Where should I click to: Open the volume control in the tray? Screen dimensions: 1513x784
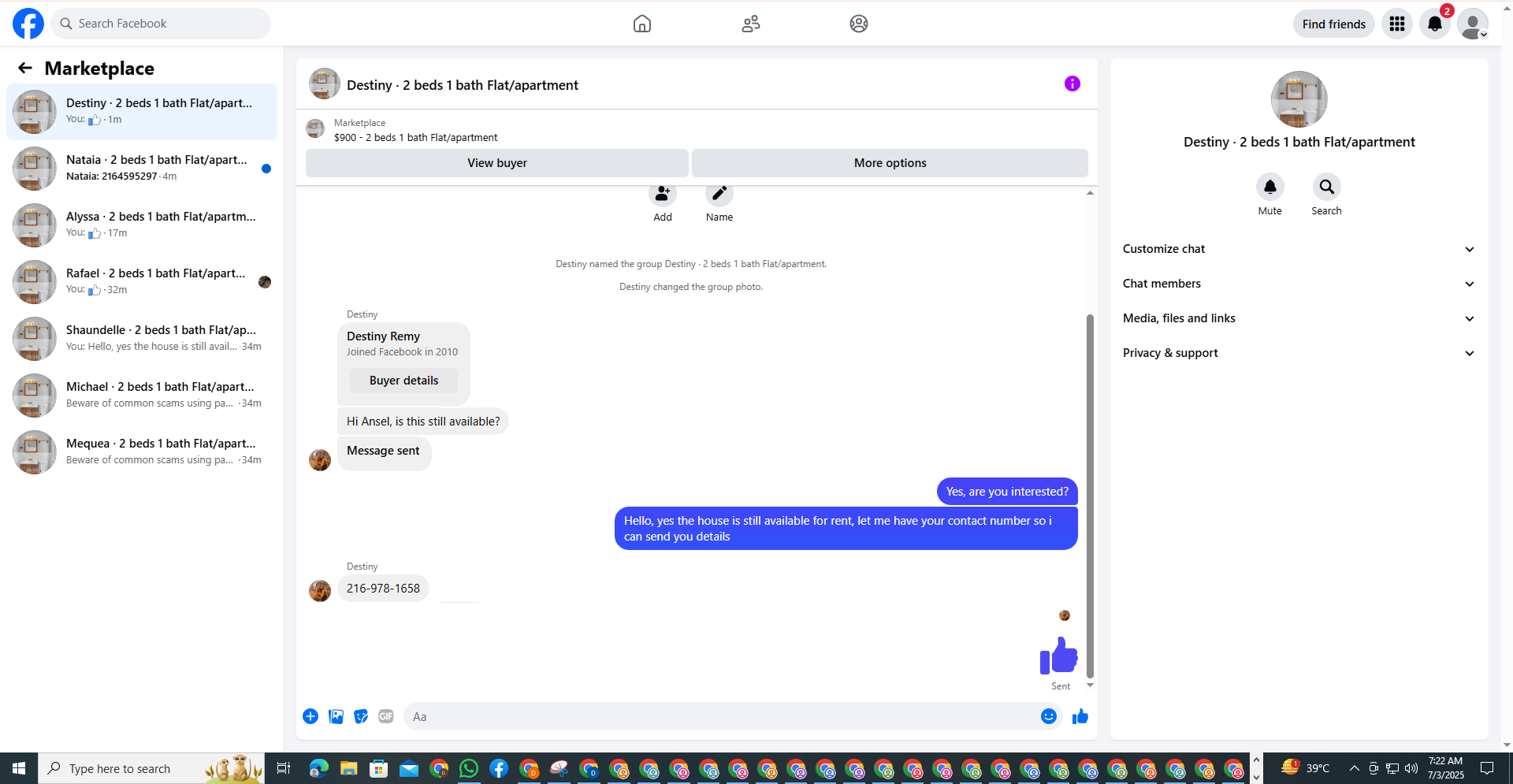(1411, 768)
